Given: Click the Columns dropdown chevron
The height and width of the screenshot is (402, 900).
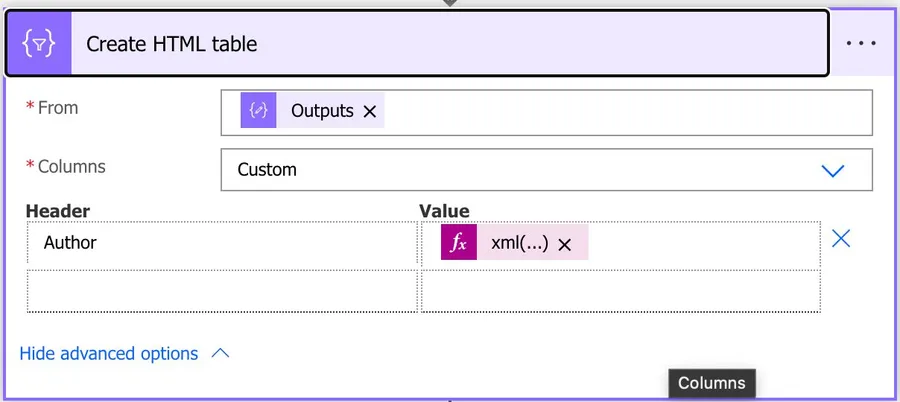Looking at the screenshot, I should (x=833, y=170).
